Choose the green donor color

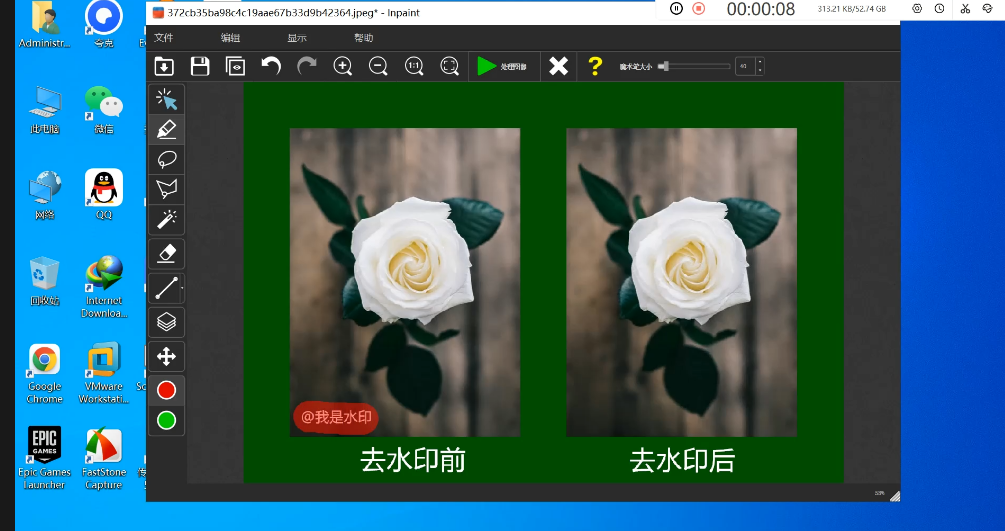[x=167, y=421]
